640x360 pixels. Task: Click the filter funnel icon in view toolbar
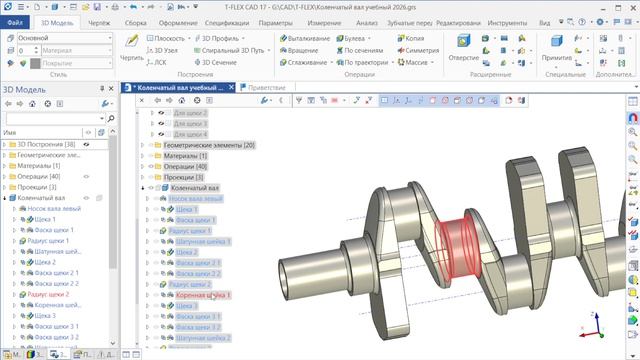tap(299, 100)
